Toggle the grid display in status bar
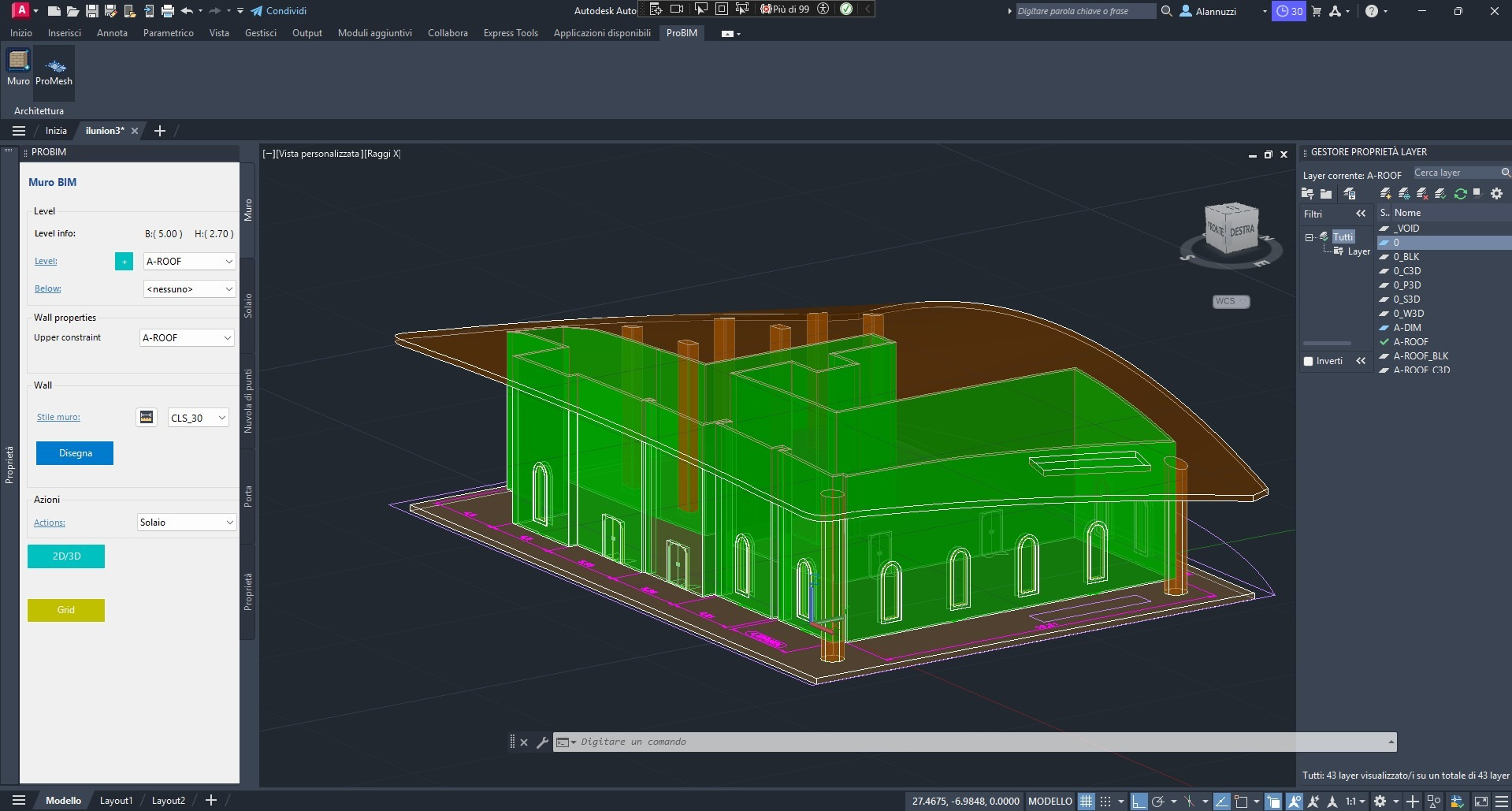Viewport: 1512px width, 811px height. pyautogui.click(x=1087, y=801)
